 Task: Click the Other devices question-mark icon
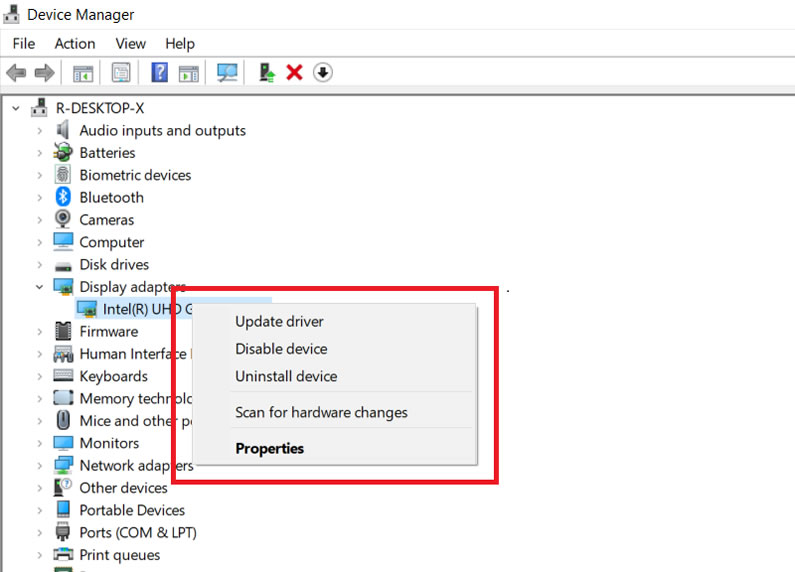click(x=63, y=487)
